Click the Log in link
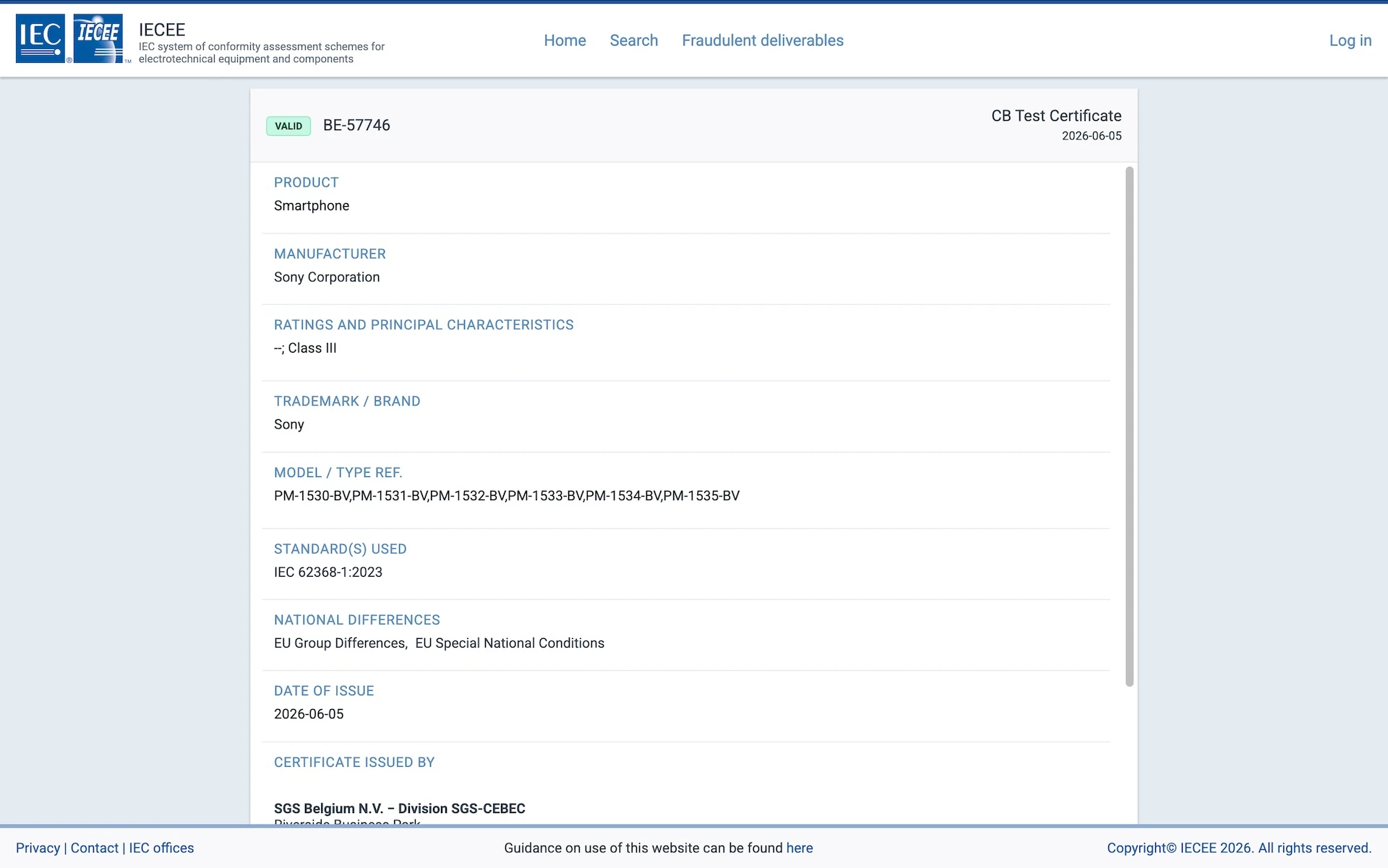This screenshot has width=1388, height=868. pyautogui.click(x=1350, y=40)
